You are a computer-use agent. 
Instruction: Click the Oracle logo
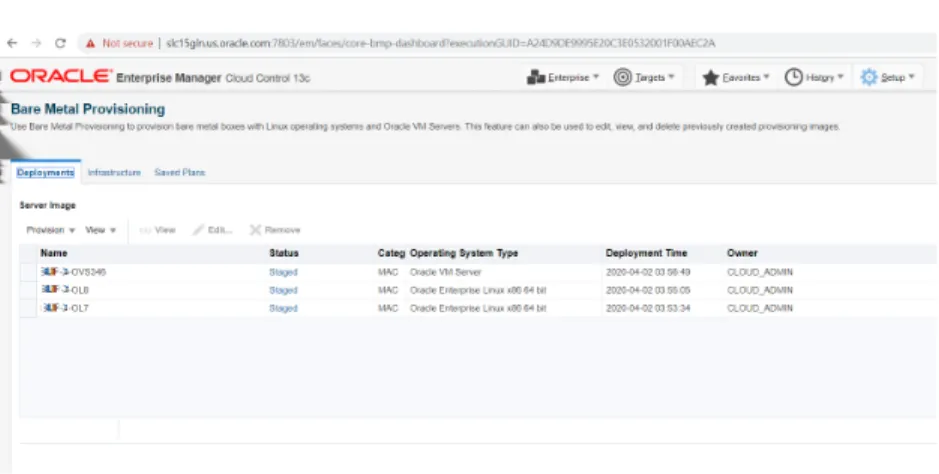[60, 77]
